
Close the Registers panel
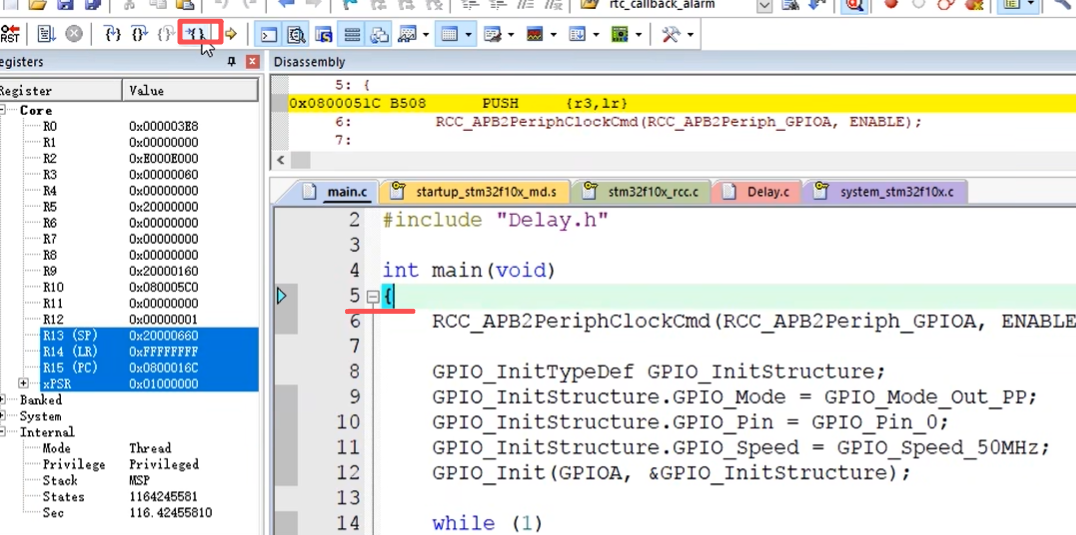253,62
